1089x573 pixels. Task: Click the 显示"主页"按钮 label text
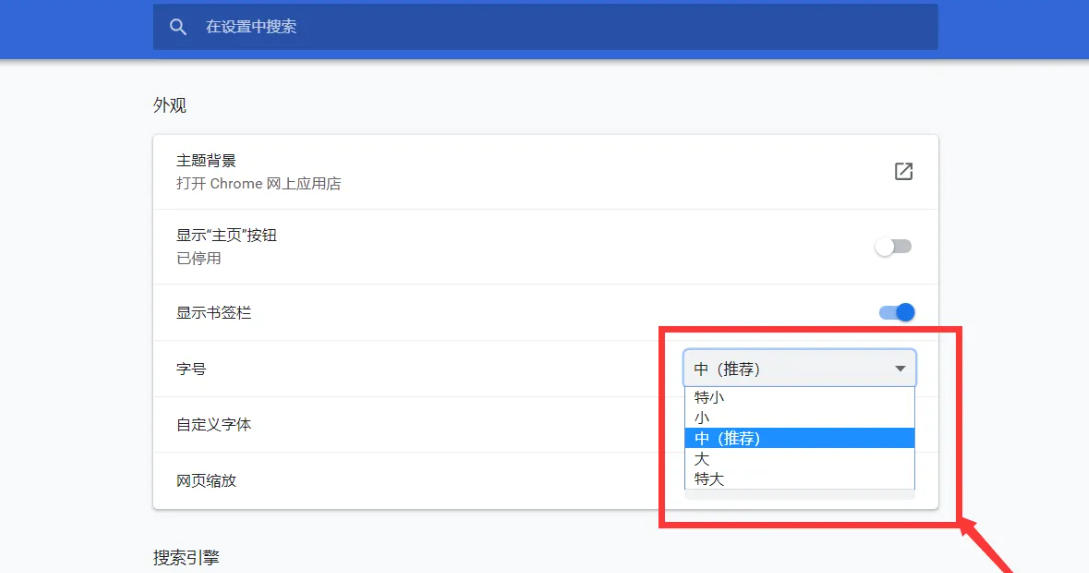226,236
